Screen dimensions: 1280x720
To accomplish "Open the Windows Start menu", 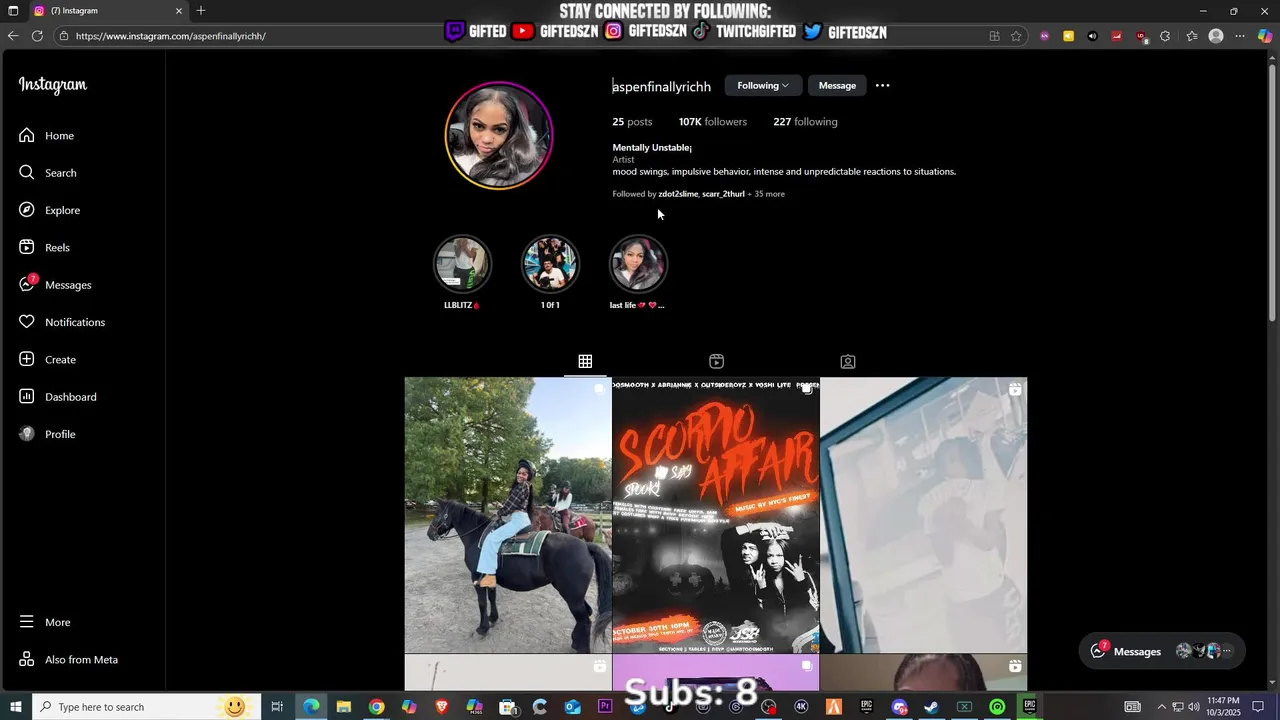I will [x=15, y=707].
